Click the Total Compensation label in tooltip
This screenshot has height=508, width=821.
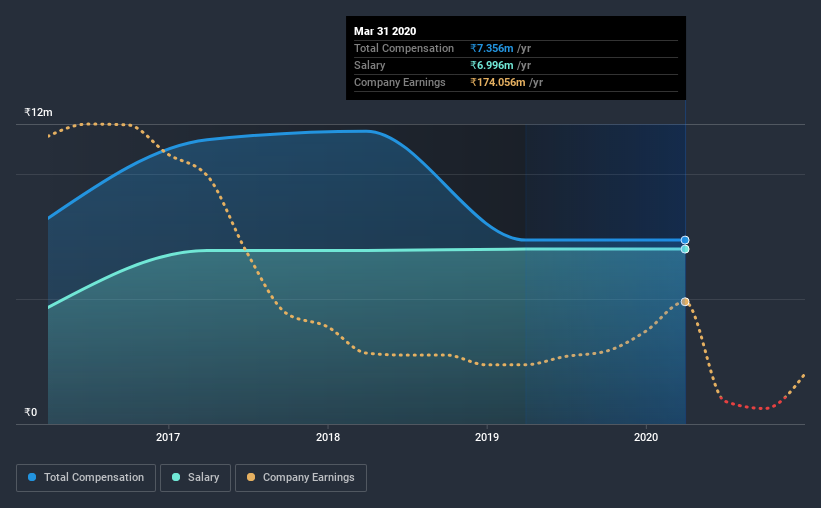(x=404, y=48)
